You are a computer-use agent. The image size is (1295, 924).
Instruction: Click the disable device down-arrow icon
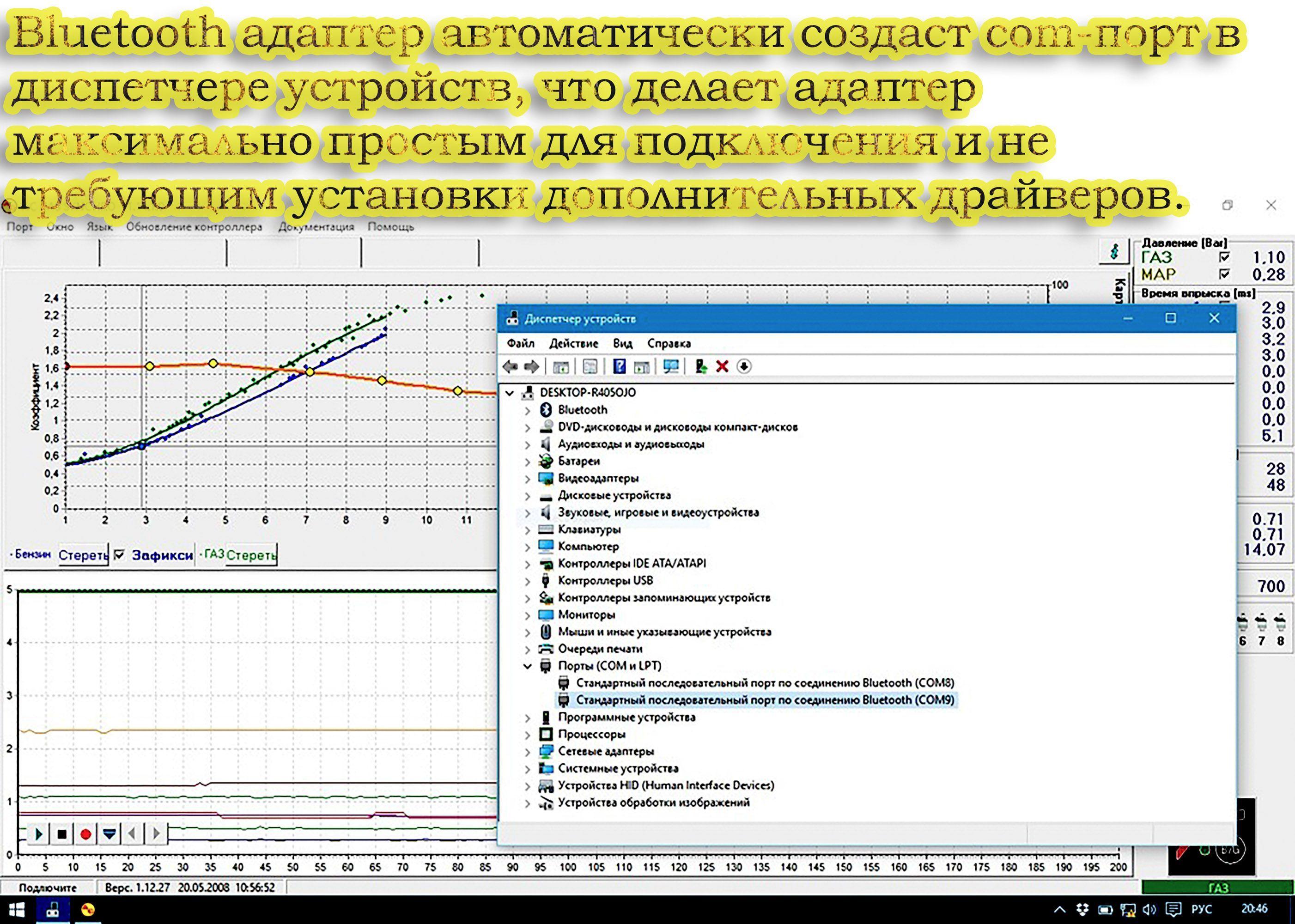(x=744, y=366)
